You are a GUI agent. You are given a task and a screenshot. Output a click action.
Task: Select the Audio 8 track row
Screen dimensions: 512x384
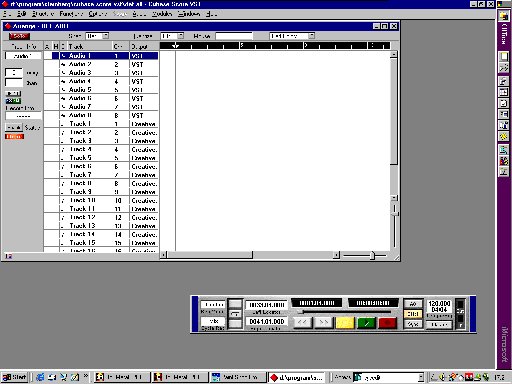point(101,115)
